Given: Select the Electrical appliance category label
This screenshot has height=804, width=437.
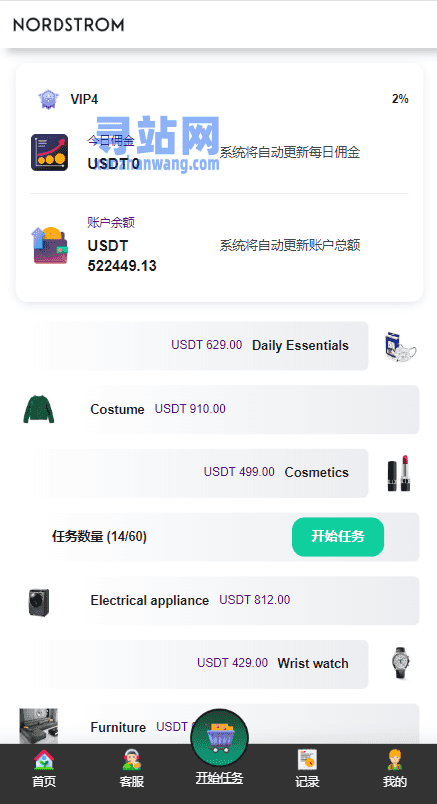Looking at the screenshot, I should (x=150, y=600).
